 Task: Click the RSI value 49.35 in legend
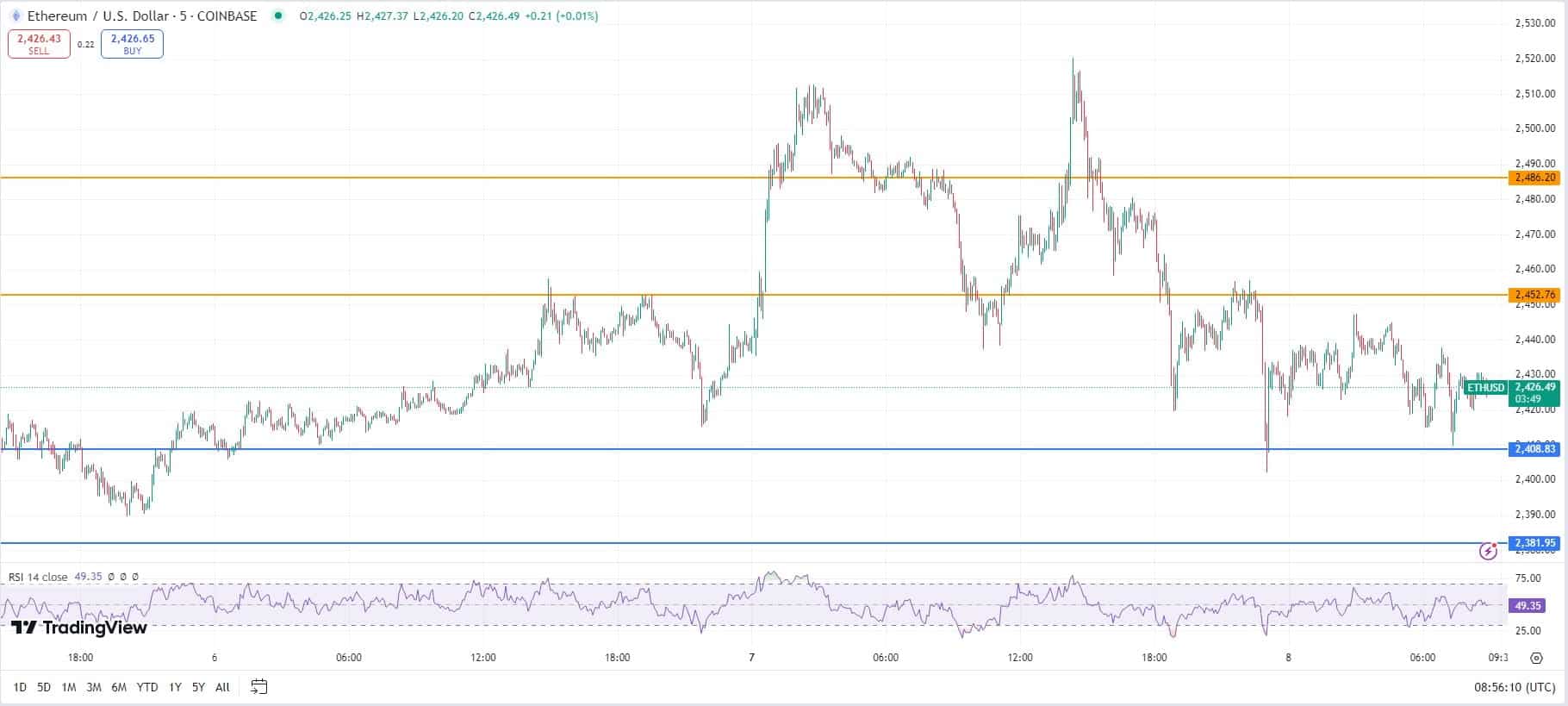click(x=88, y=577)
